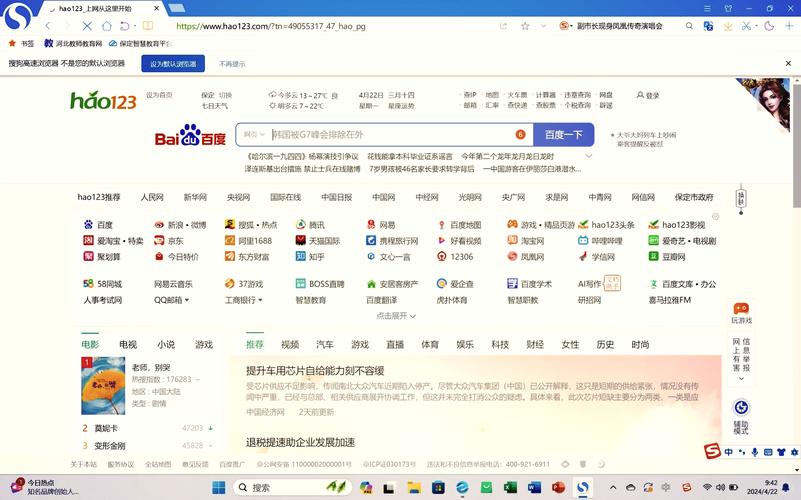Screen dimensions: 801x500
Task: Click 登录 login link
Action: 648,96
